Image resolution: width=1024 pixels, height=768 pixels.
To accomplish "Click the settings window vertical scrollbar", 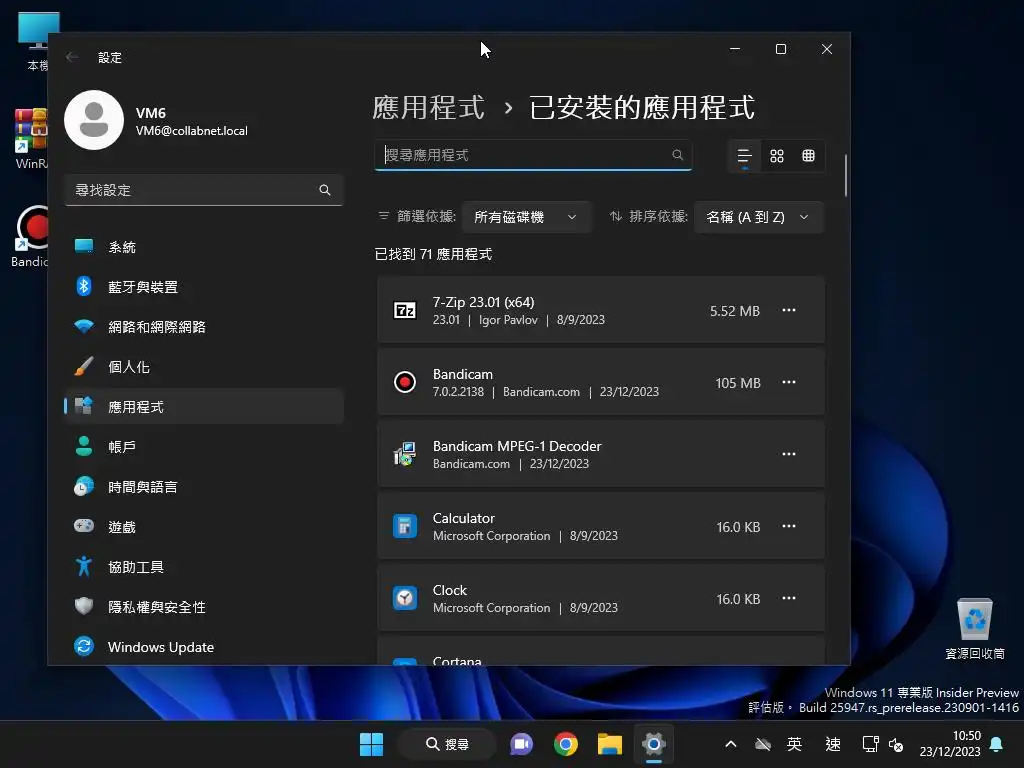I will tap(846, 175).
